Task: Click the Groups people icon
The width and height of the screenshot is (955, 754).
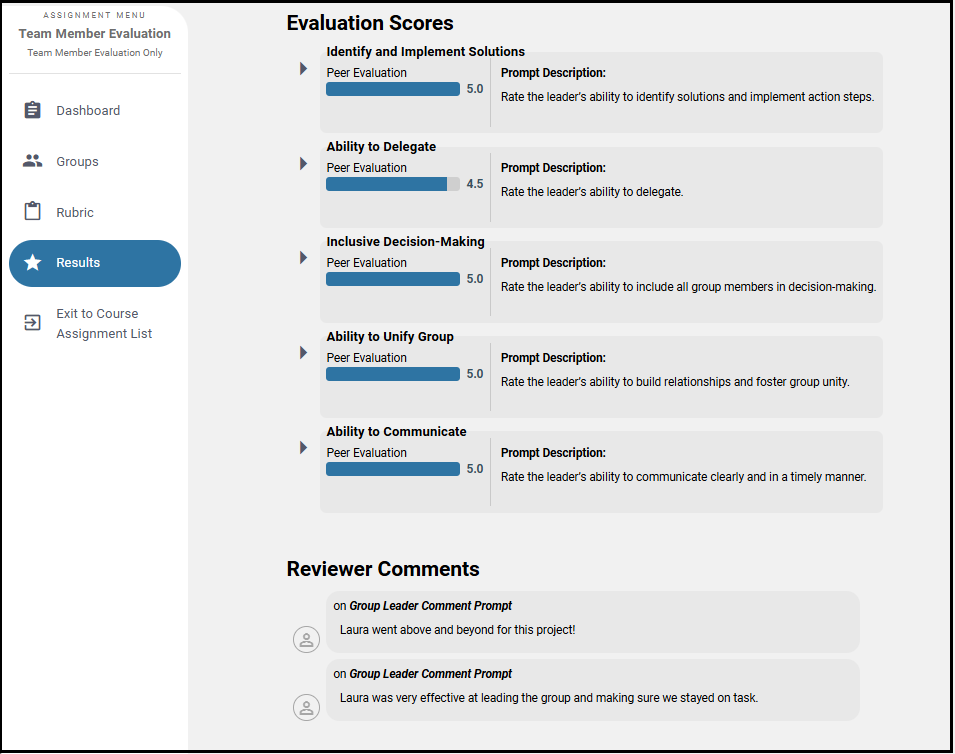Action: pos(33,161)
